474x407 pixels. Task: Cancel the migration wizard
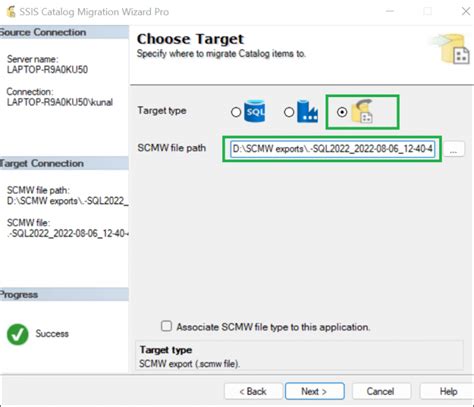[381, 391]
